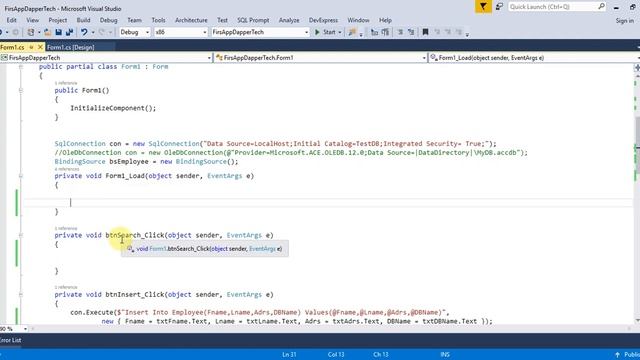The height and width of the screenshot is (360, 640).
Task: Click the feedback icon beside Quick Launch
Action: (499, 7)
